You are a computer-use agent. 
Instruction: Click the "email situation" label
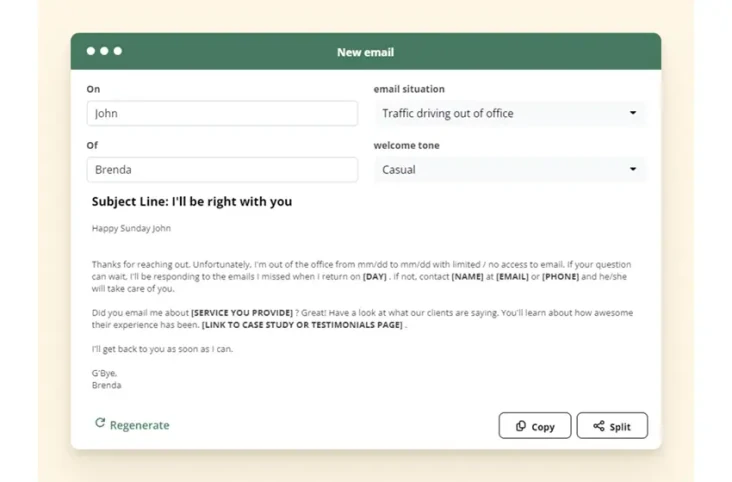click(409, 89)
